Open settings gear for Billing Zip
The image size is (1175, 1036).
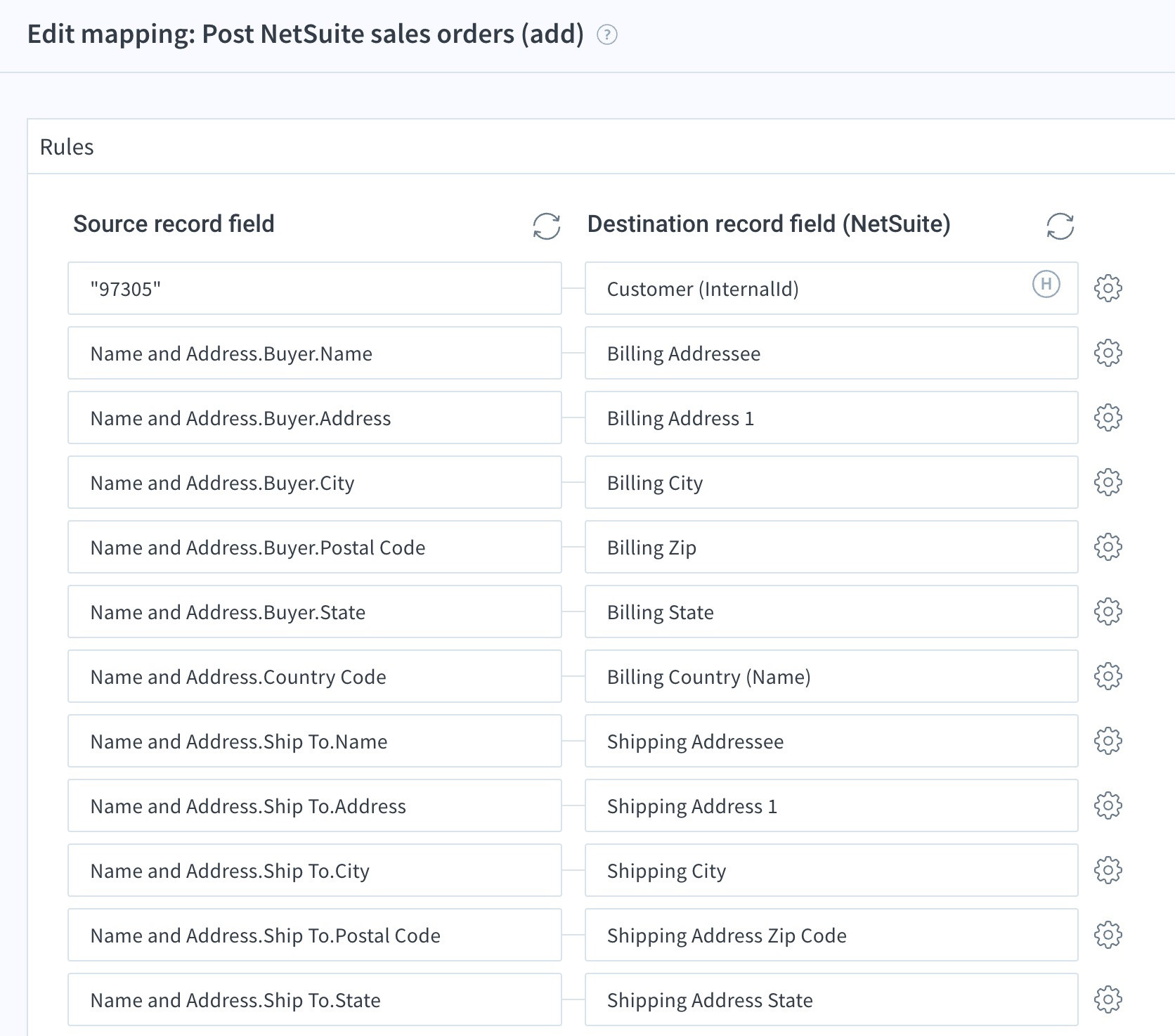tap(1108, 547)
